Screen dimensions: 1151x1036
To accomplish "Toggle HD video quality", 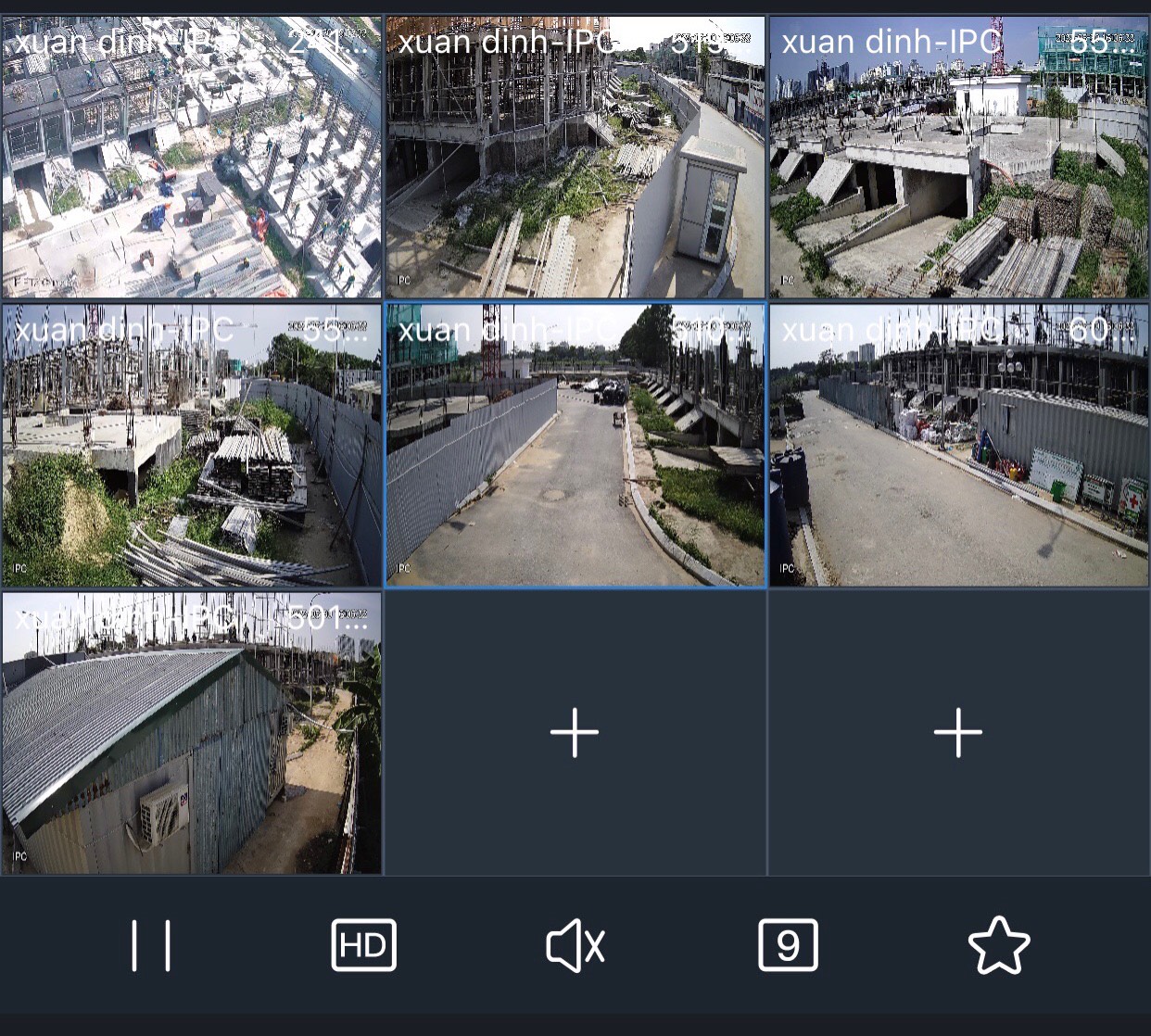I will point(363,945).
